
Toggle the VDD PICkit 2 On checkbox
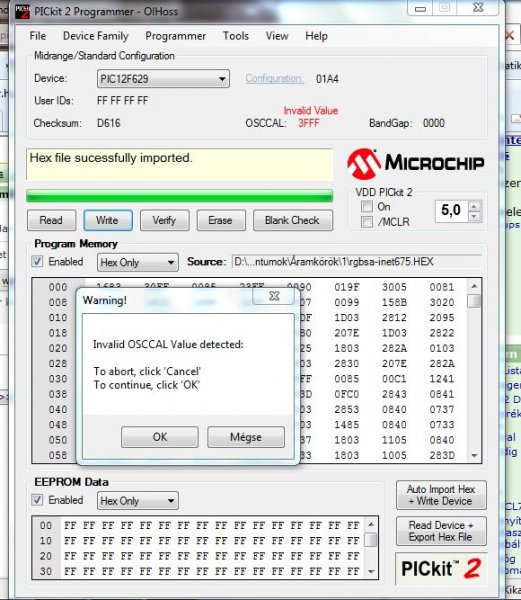click(367, 207)
